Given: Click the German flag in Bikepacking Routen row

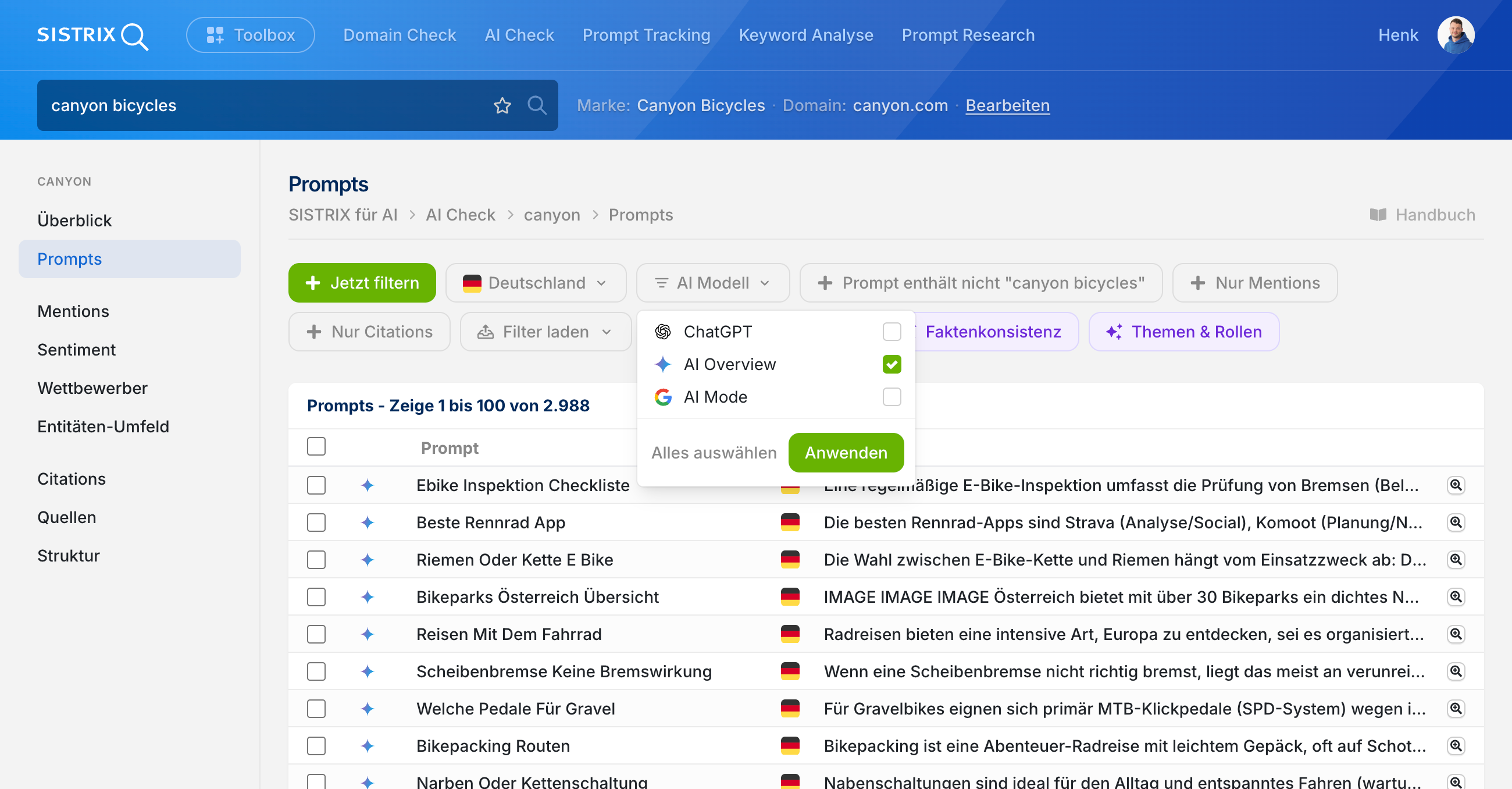Looking at the screenshot, I should 790,745.
